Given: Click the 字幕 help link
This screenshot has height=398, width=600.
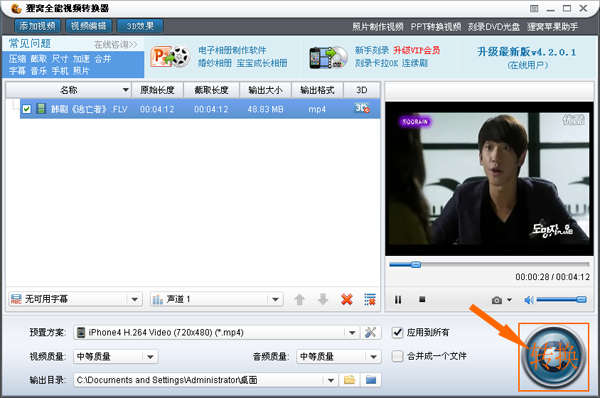Looking at the screenshot, I should click(x=18, y=71).
